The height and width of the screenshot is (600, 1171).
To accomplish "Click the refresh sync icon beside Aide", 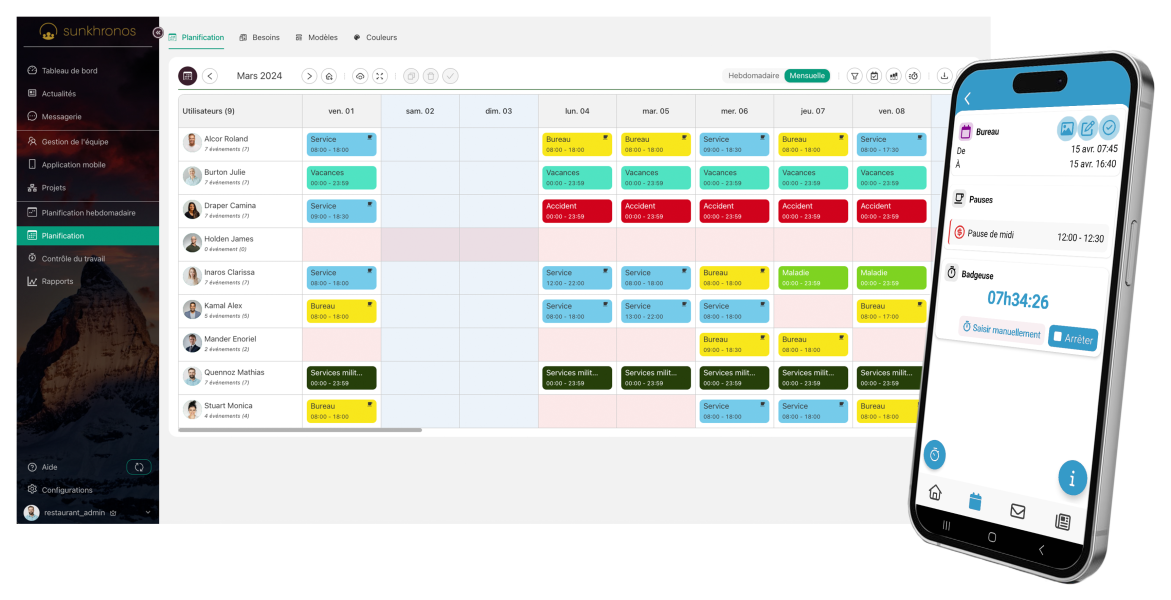I will tap(139, 467).
